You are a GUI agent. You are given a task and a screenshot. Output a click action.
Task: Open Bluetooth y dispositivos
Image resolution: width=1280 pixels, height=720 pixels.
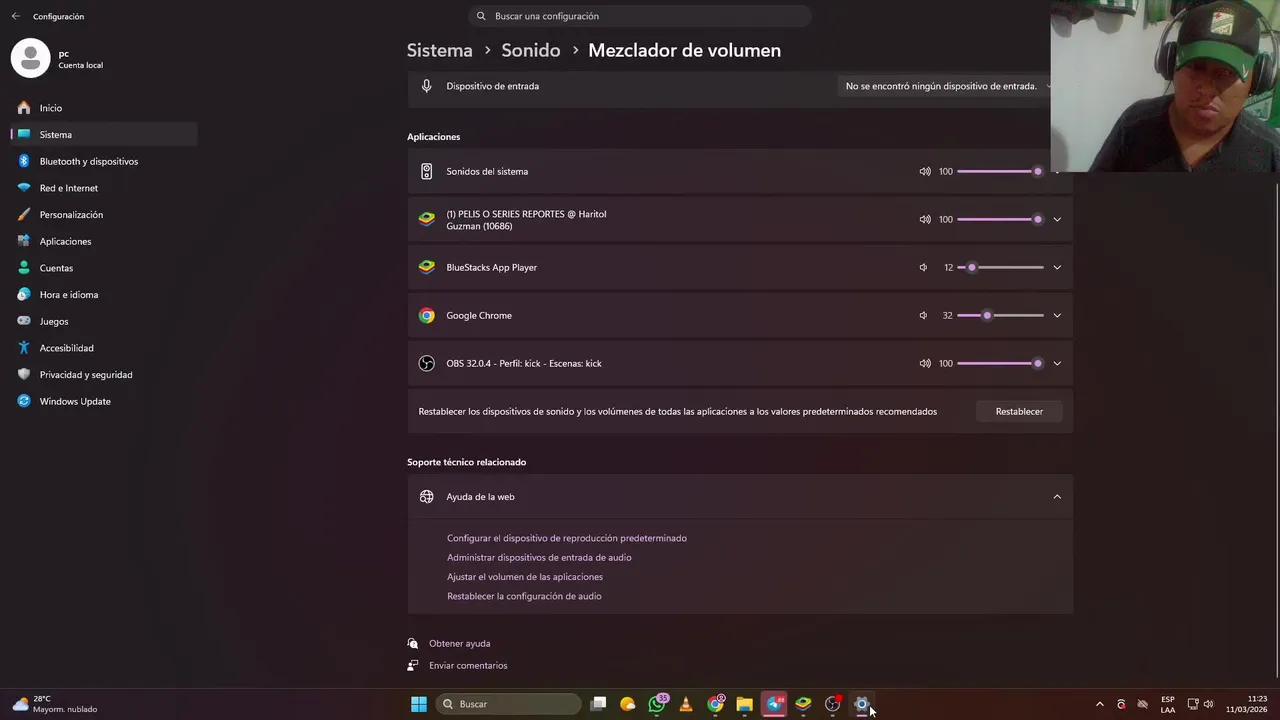point(104,161)
